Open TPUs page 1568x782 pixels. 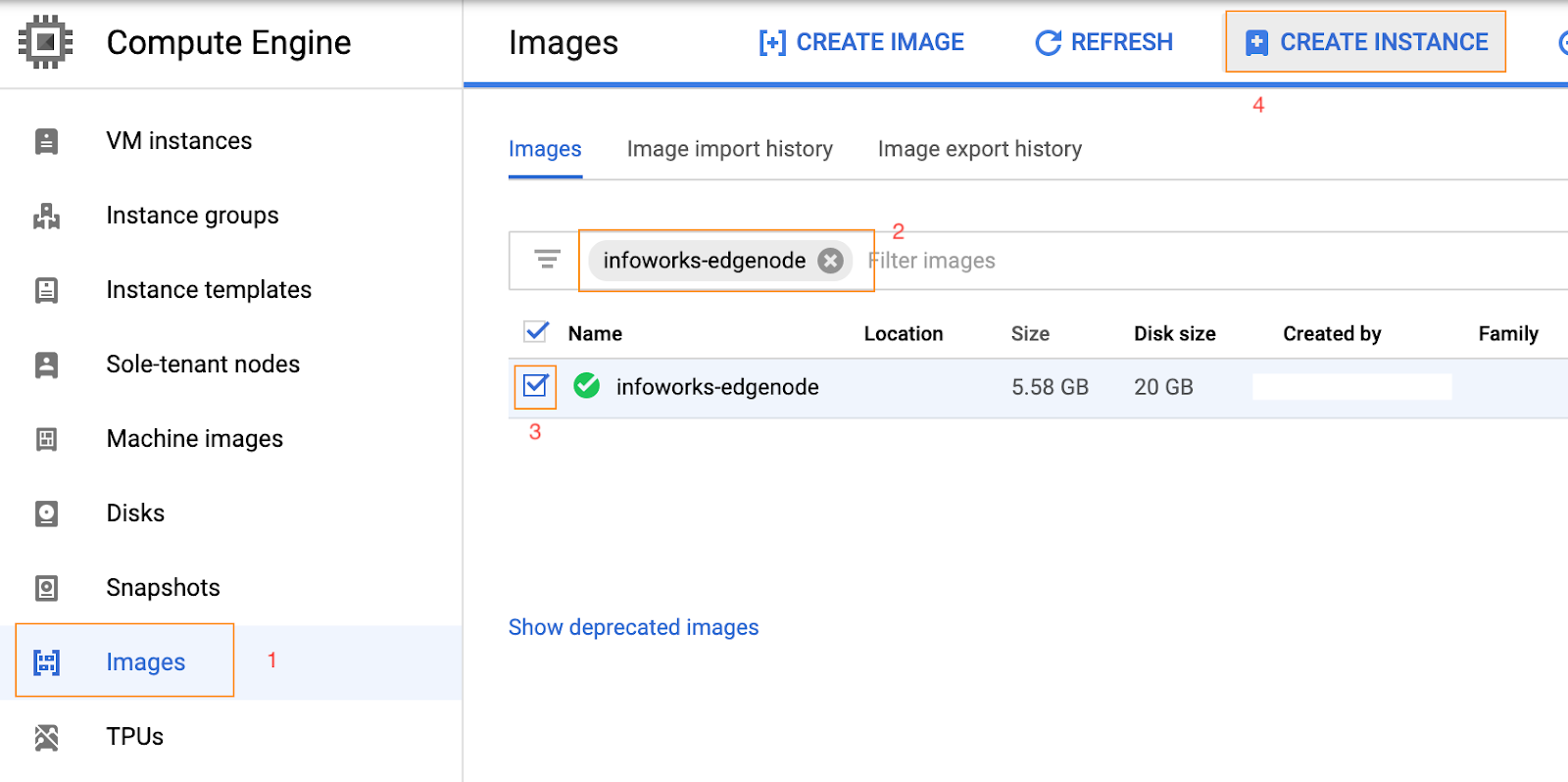click(135, 737)
